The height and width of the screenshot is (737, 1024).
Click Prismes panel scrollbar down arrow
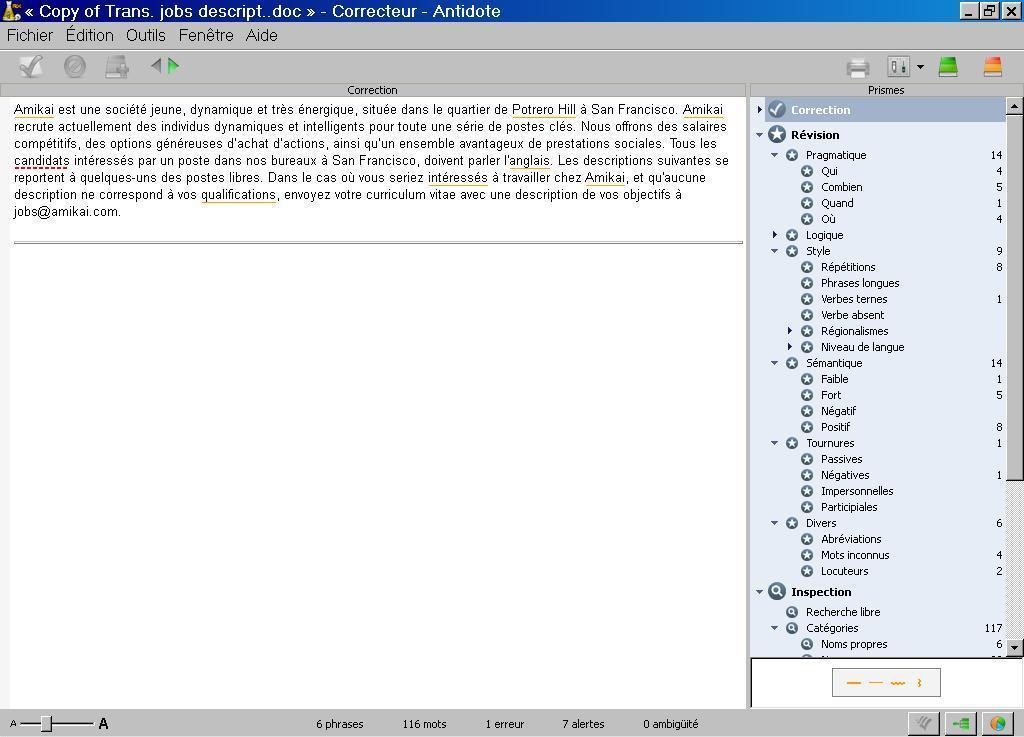(x=1014, y=647)
